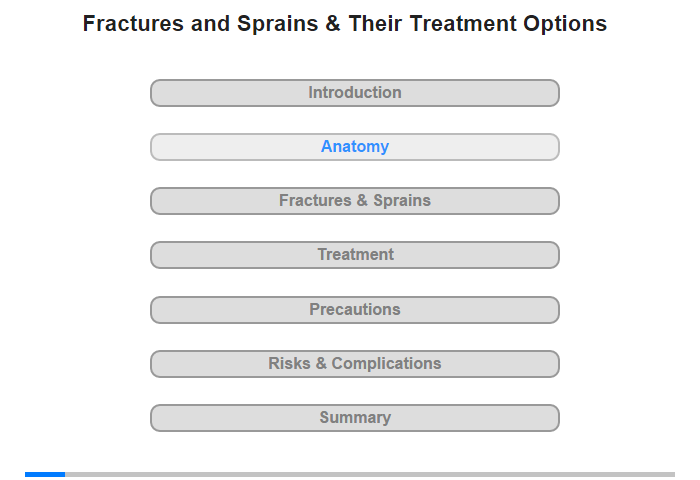Click the "Summary" label text
The height and width of the screenshot is (480, 700).
click(x=355, y=417)
